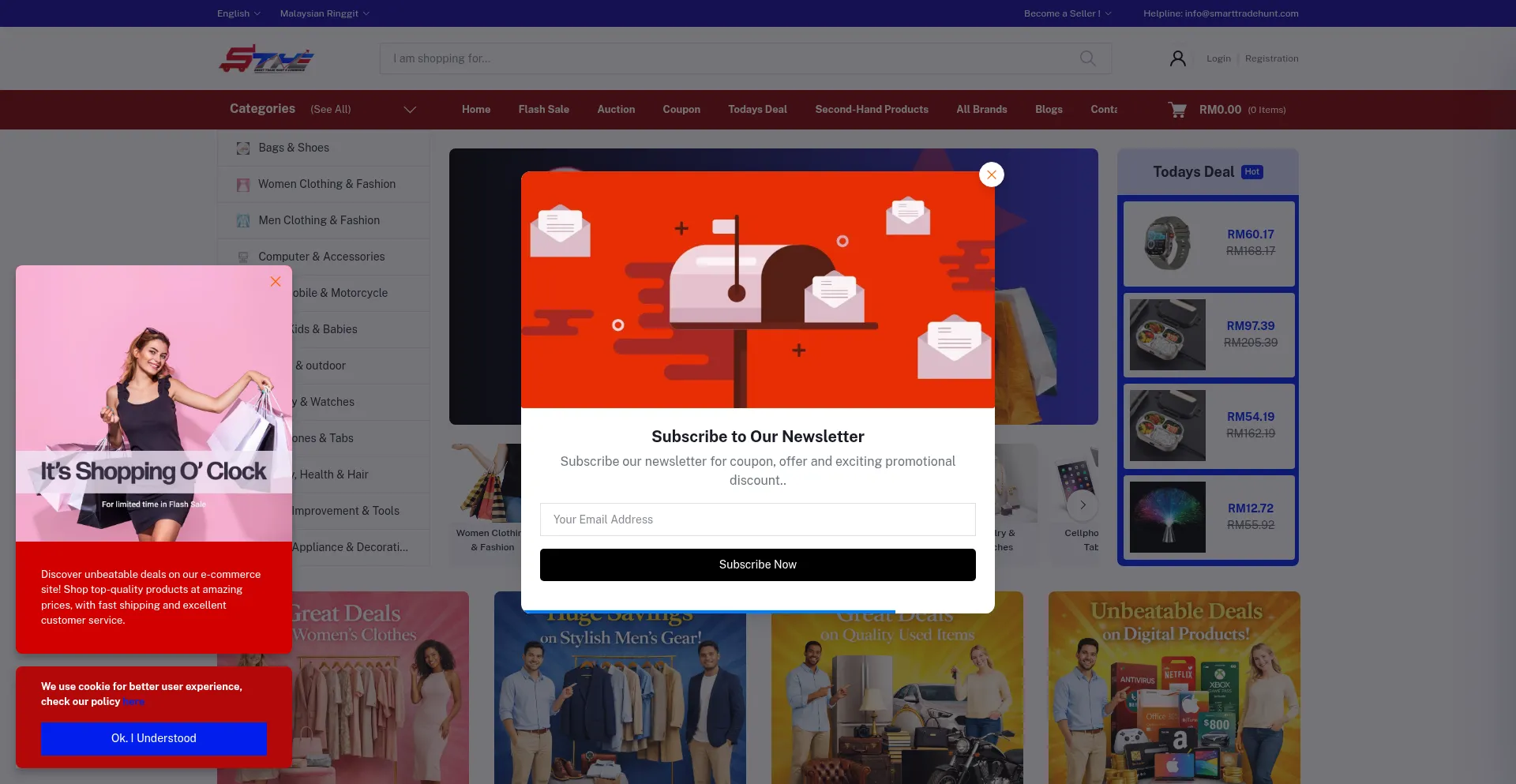Image resolution: width=1516 pixels, height=784 pixels.
Task: Open the Login link
Action: pyautogui.click(x=1218, y=58)
